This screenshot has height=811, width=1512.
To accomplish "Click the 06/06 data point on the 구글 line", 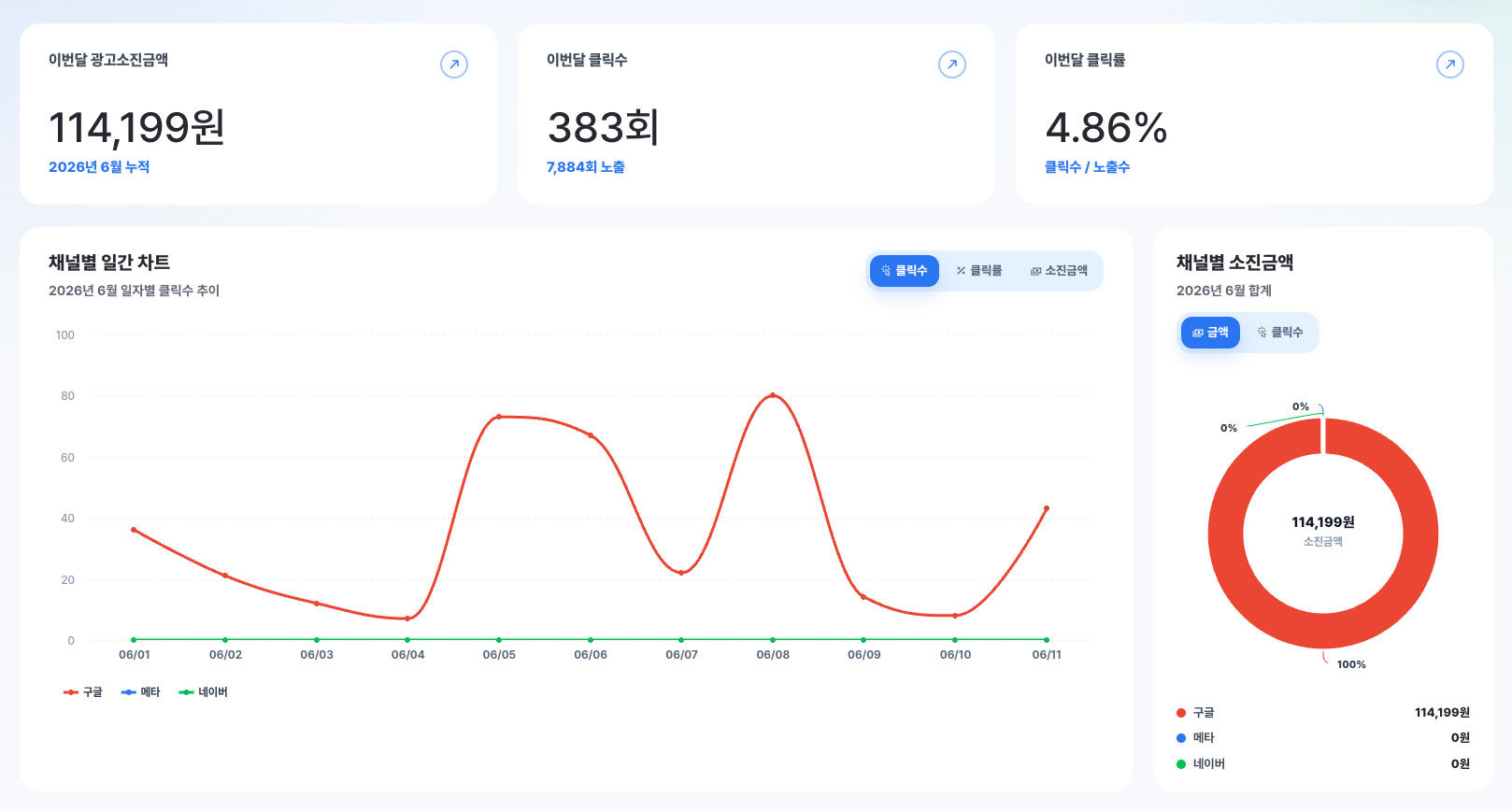I will pyautogui.click(x=591, y=435).
